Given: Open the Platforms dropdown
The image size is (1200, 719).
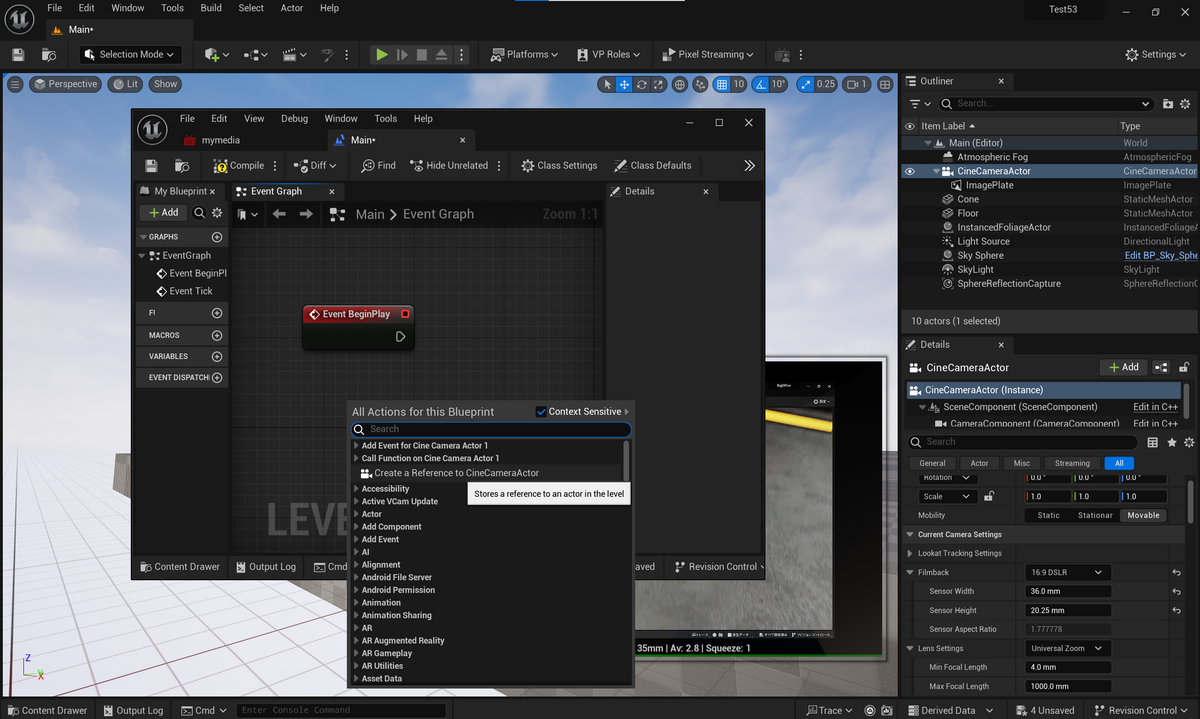Looking at the screenshot, I should point(525,55).
